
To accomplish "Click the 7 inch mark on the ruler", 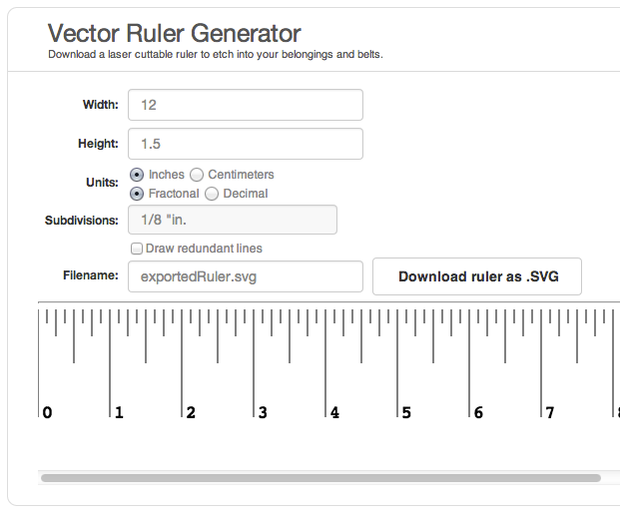I will 550,412.
